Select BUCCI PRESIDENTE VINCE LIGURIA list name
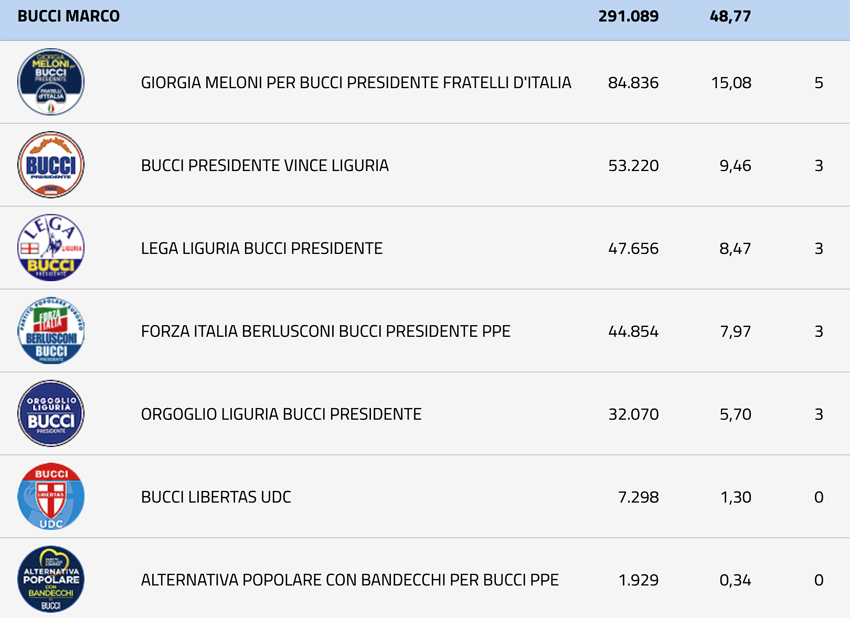Screen dimensions: 850x618 pyautogui.click(x=265, y=165)
